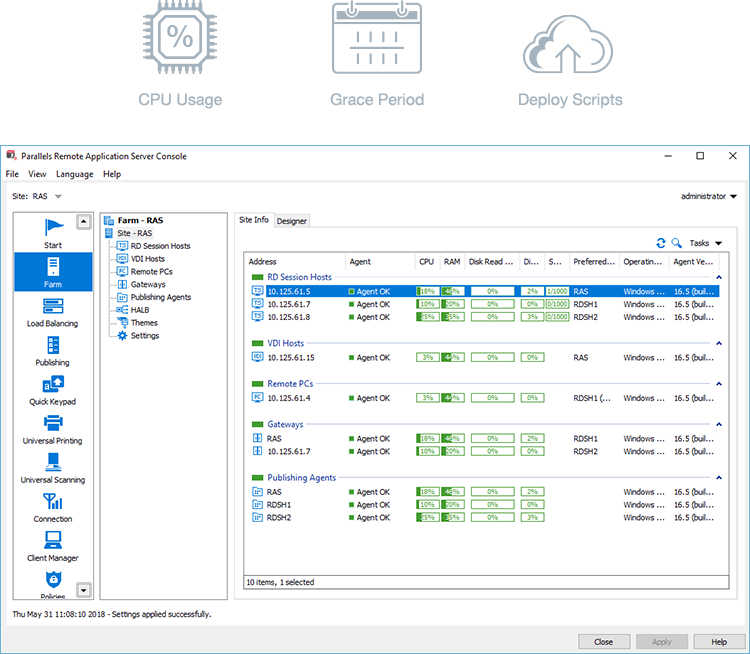This screenshot has width=750, height=654.
Task: Click the search magnifier icon
Action: [x=676, y=243]
